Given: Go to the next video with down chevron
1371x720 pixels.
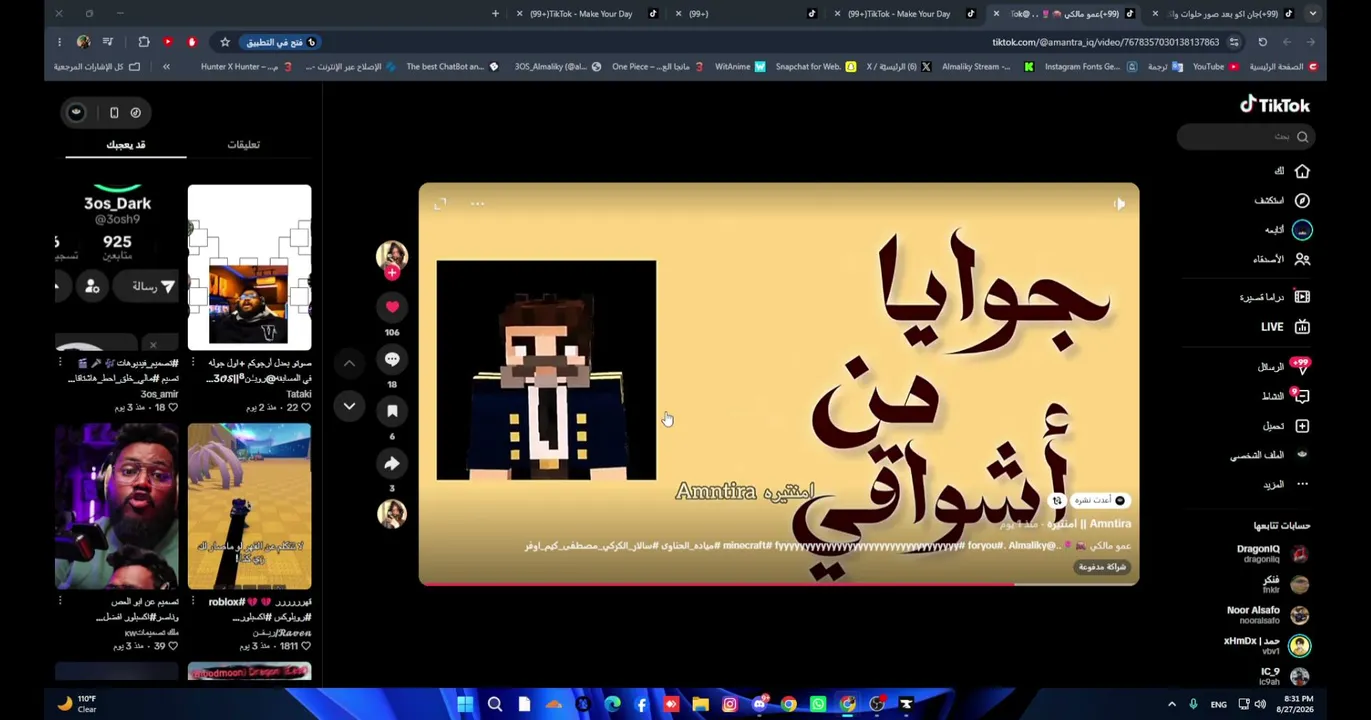Looking at the screenshot, I should click(349, 406).
